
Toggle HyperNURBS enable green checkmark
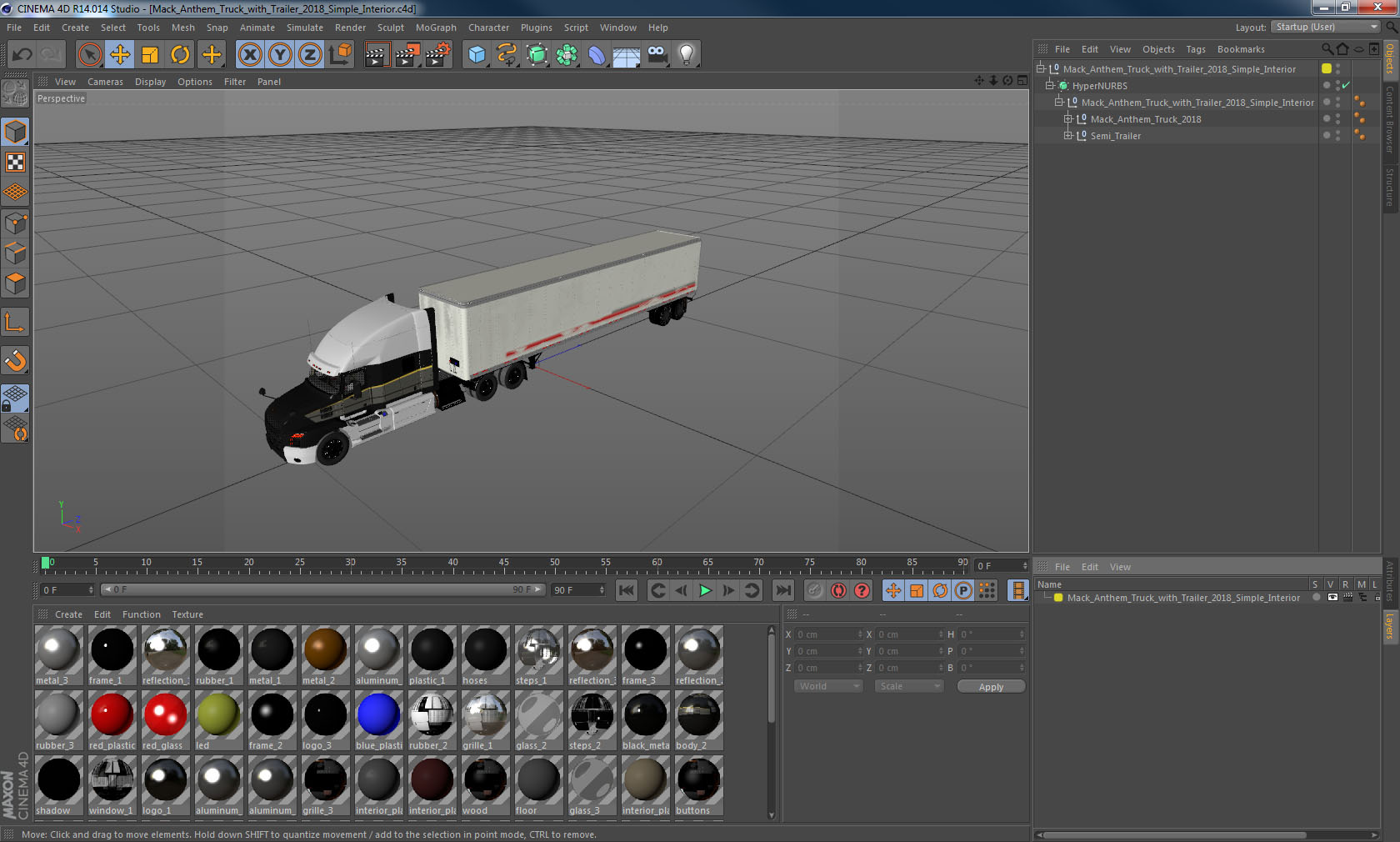pos(1346,85)
